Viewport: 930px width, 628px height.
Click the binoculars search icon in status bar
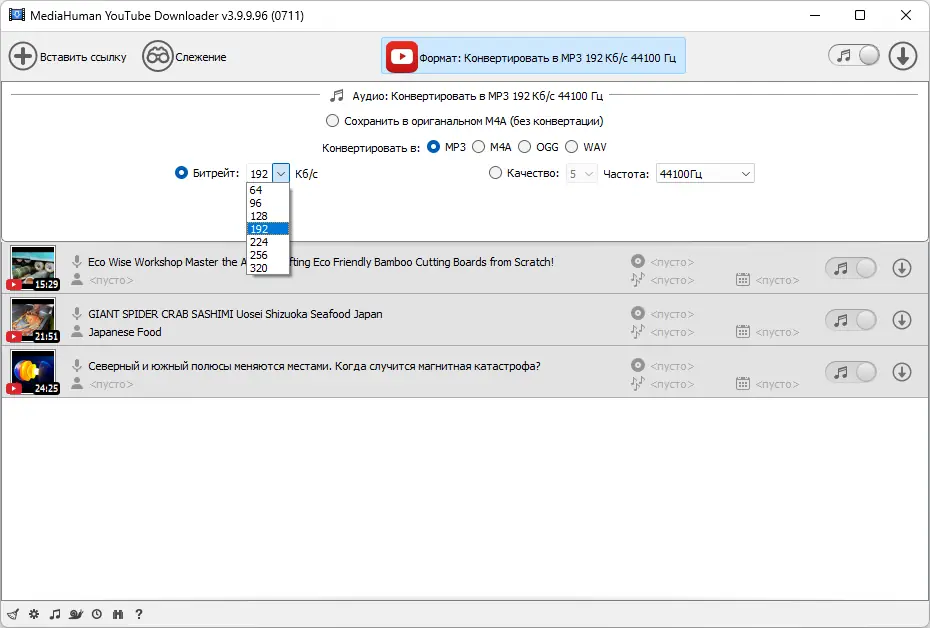click(x=118, y=614)
